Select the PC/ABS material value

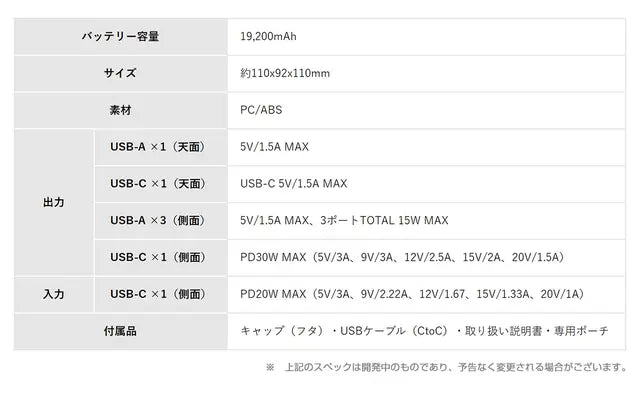tap(261, 110)
